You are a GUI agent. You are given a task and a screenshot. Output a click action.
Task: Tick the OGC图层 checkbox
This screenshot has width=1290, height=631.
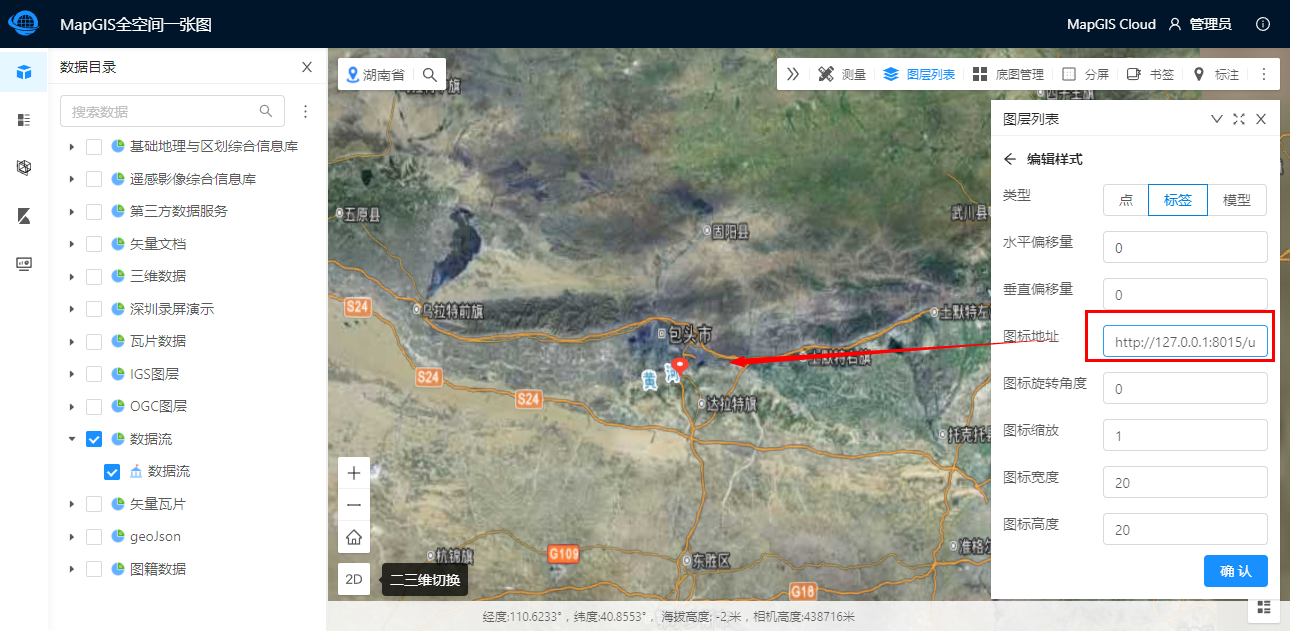[x=94, y=406]
